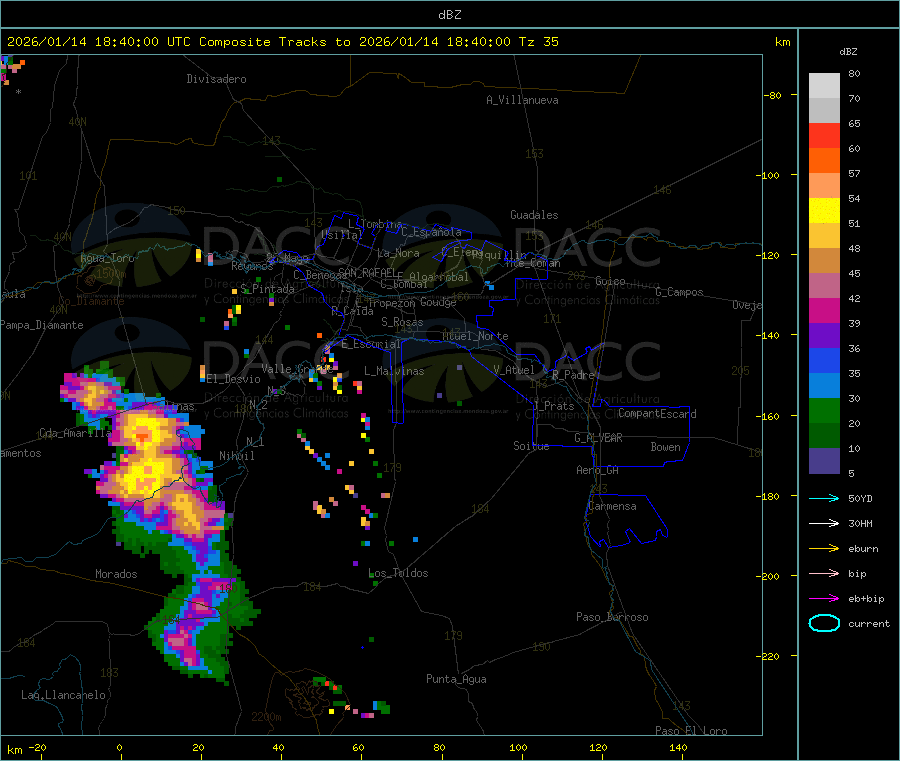Click the Paso_El_Loro map label
900x761 pixels.
[691, 731]
